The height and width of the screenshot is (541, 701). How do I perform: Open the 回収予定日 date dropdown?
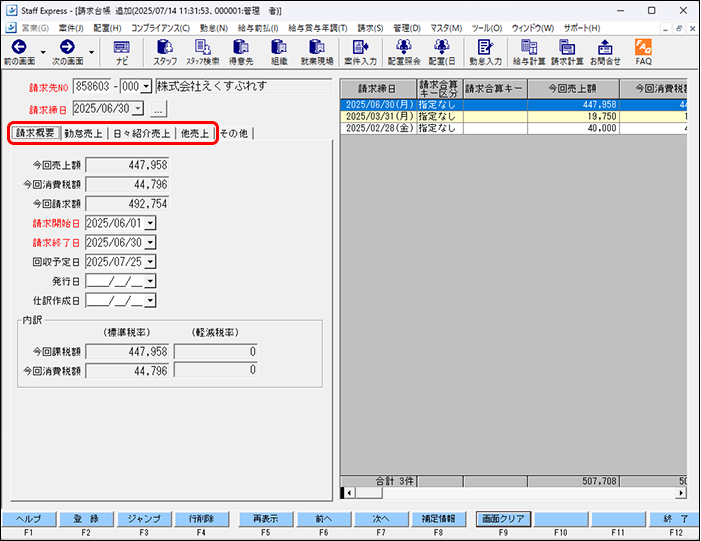150,262
